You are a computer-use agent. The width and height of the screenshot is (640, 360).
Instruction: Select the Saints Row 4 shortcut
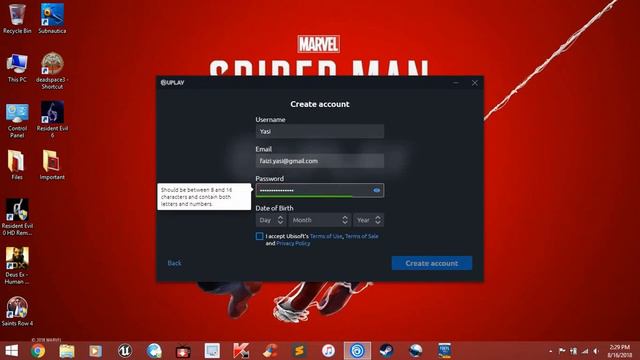pos(17,311)
